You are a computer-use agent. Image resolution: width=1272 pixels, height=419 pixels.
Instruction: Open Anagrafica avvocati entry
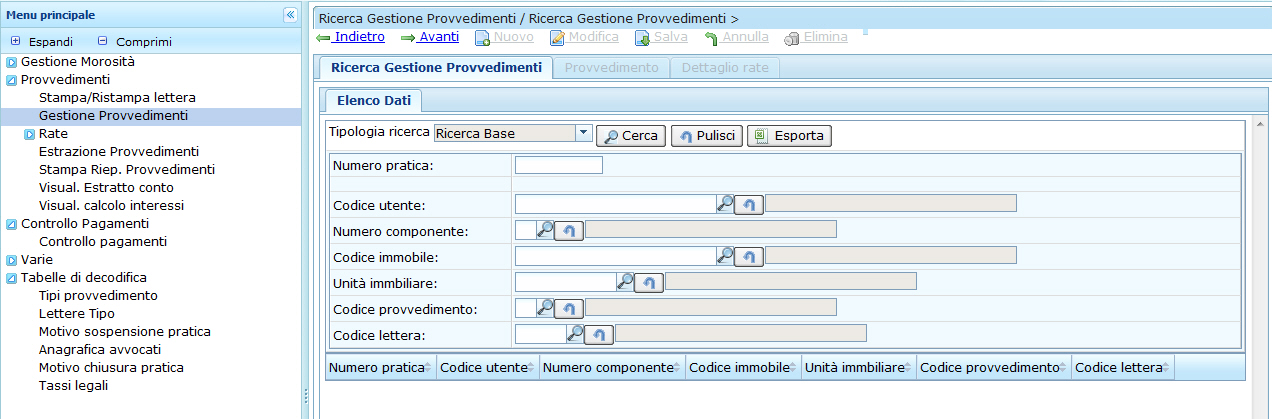100,350
